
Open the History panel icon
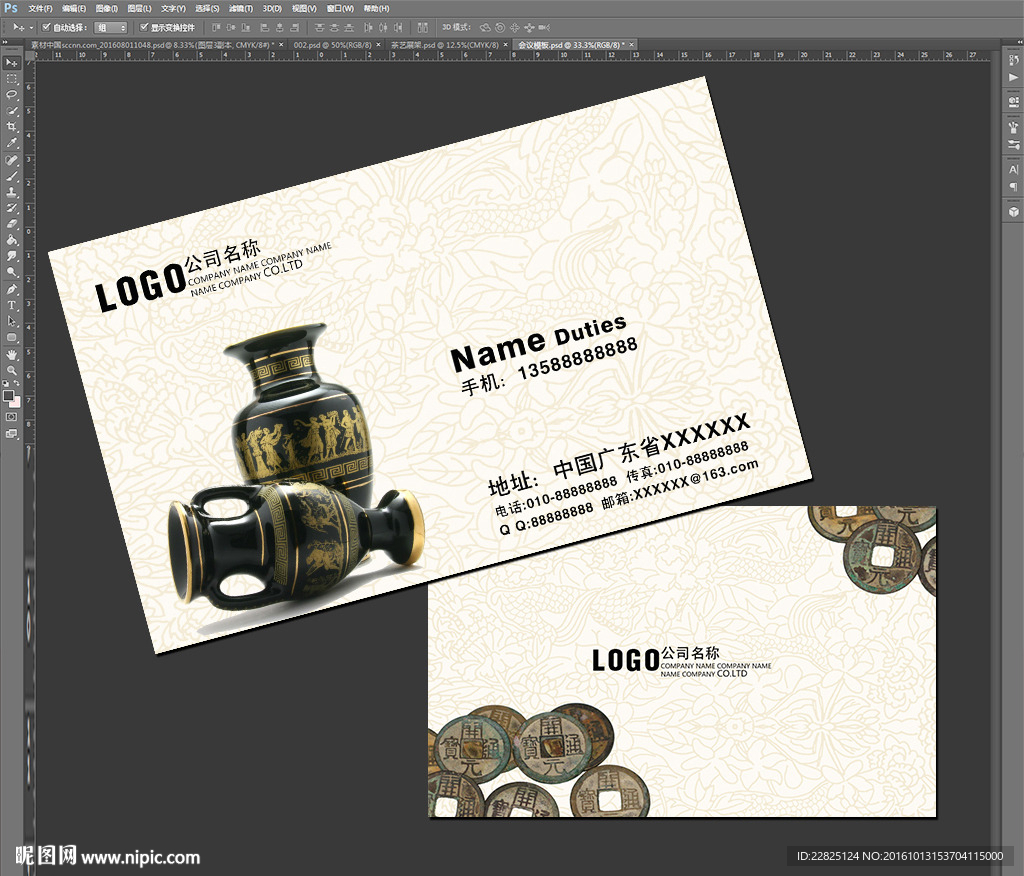tap(1014, 61)
